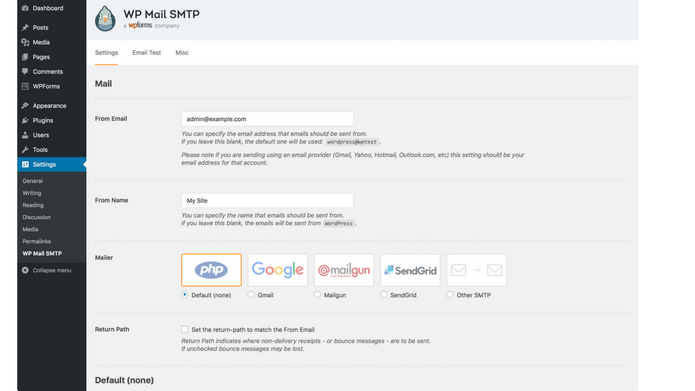Open the Settings tab

tap(106, 53)
